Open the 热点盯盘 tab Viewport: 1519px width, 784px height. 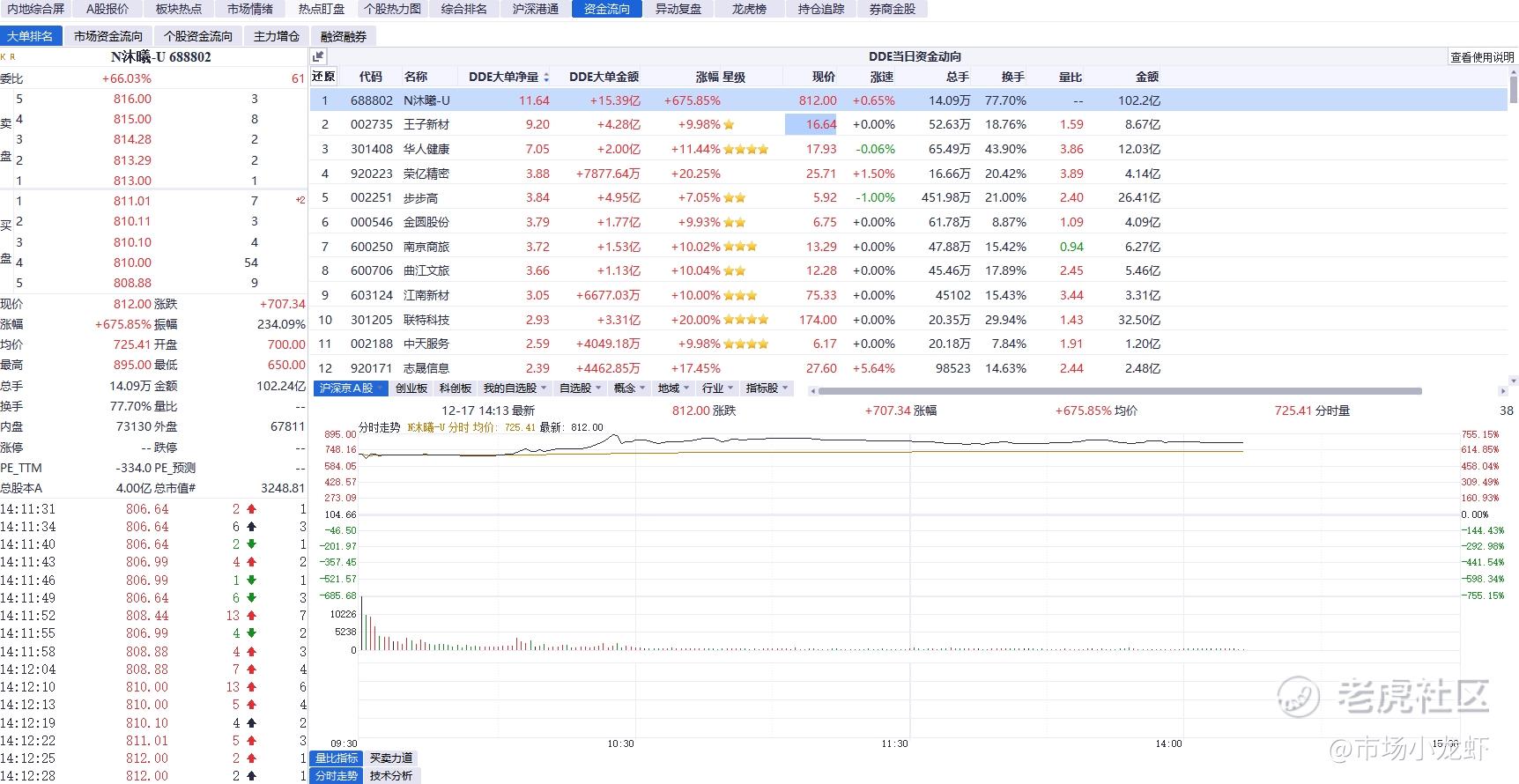coord(322,9)
